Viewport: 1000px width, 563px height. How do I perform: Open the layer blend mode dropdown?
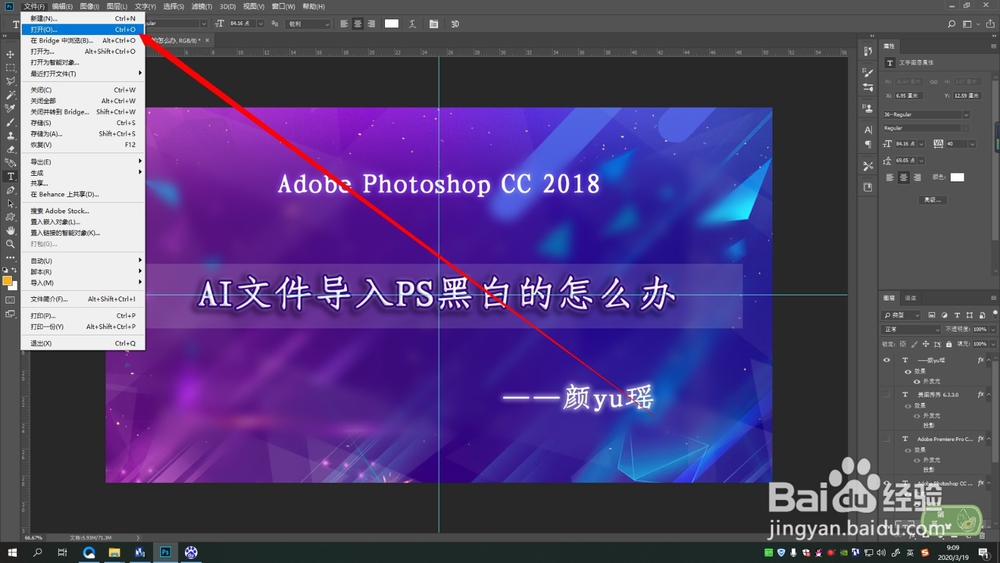coord(911,329)
